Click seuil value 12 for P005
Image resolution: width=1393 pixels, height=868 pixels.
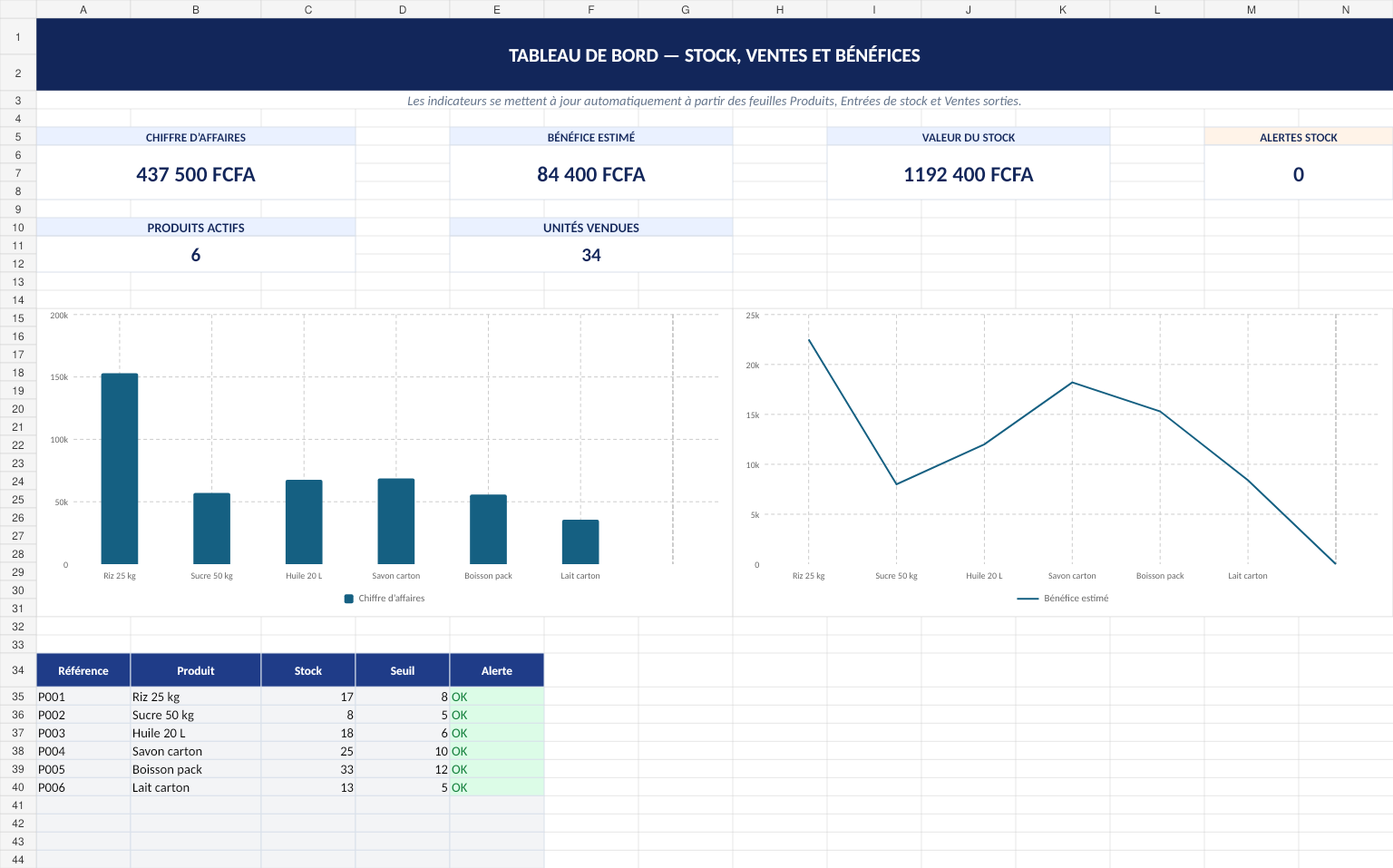(x=403, y=769)
